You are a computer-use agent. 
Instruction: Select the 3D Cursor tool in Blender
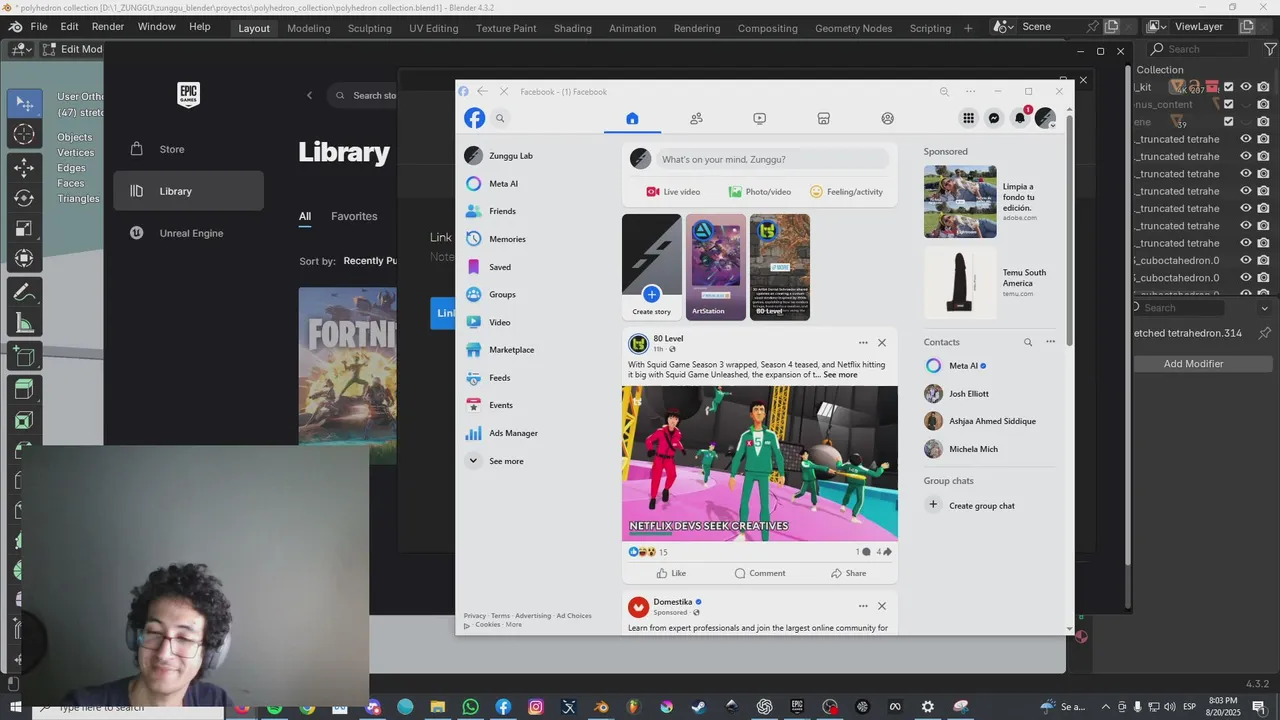[x=24, y=134]
